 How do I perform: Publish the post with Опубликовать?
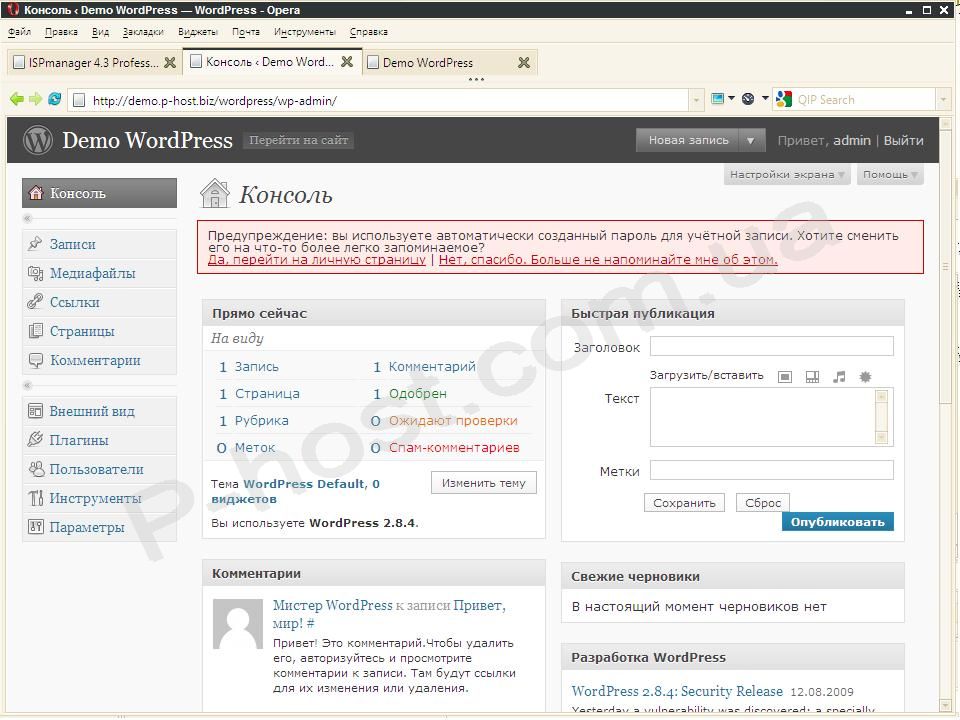(838, 522)
